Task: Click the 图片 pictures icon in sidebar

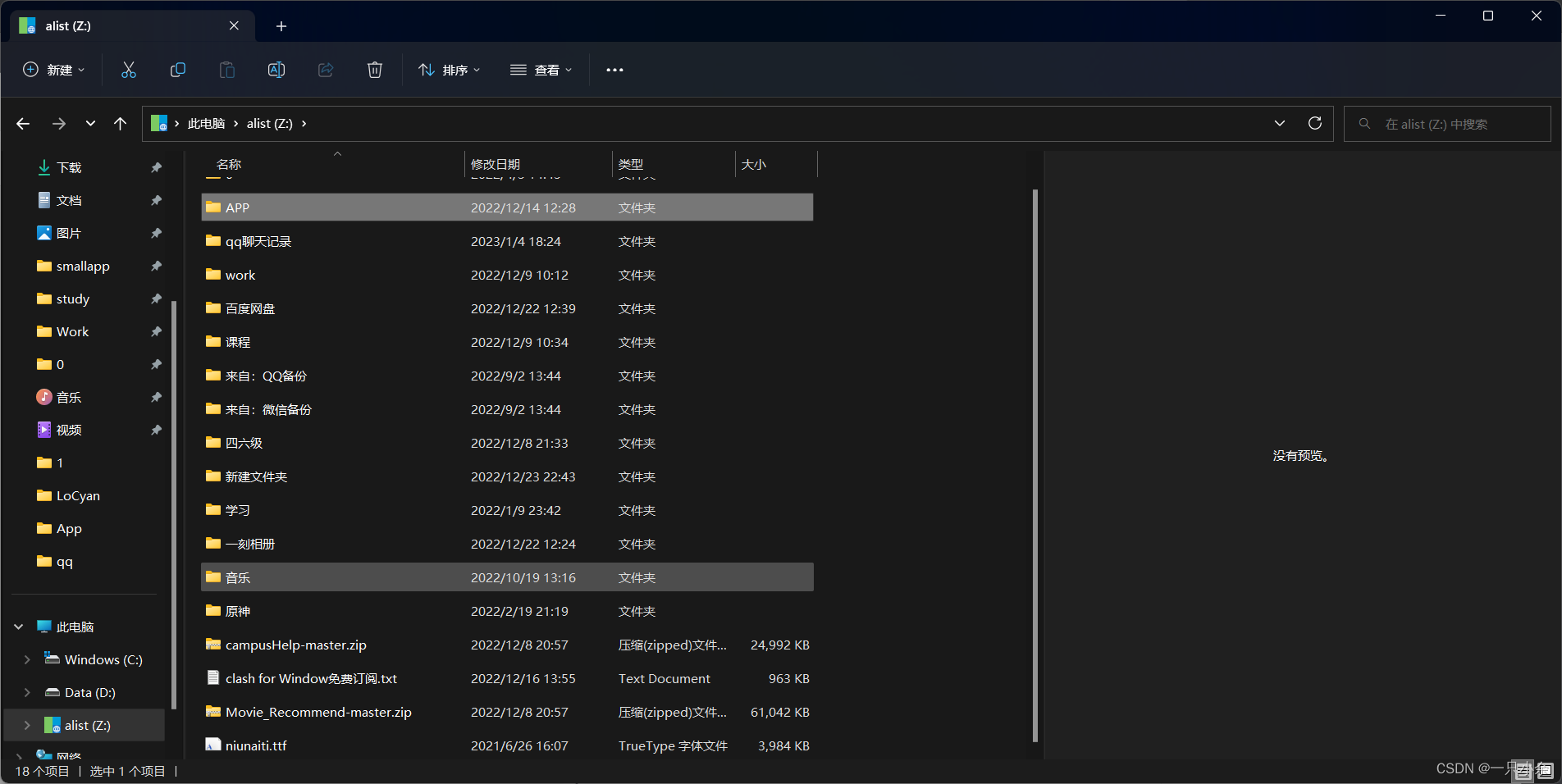Action: point(44,233)
